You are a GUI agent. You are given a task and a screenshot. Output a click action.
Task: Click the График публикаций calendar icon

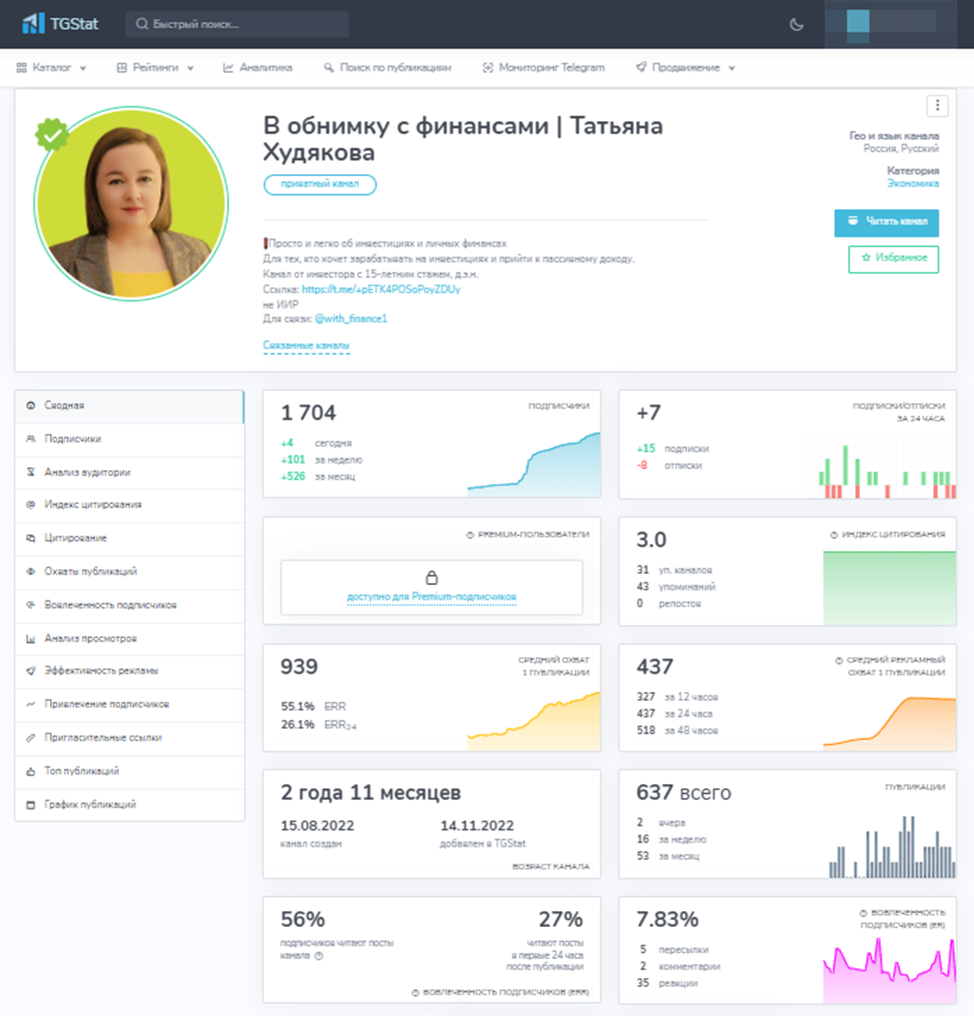pyautogui.click(x=30, y=804)
